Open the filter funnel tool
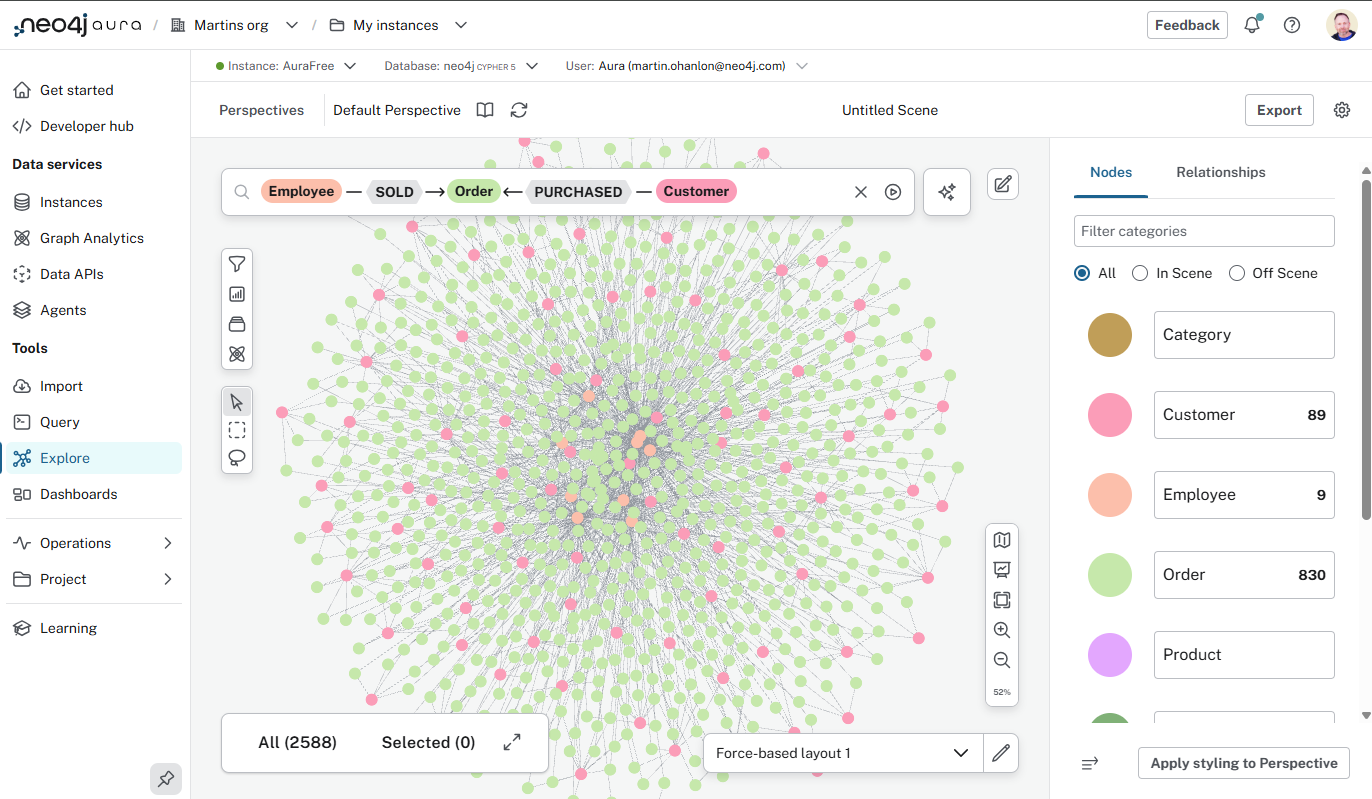This screenshot has height=799, width=1372. [x=237, y=264]
